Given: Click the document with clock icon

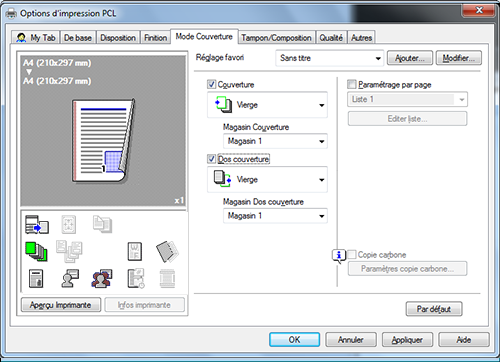Looking at the screenshot, I should click(x=136, y=279).
